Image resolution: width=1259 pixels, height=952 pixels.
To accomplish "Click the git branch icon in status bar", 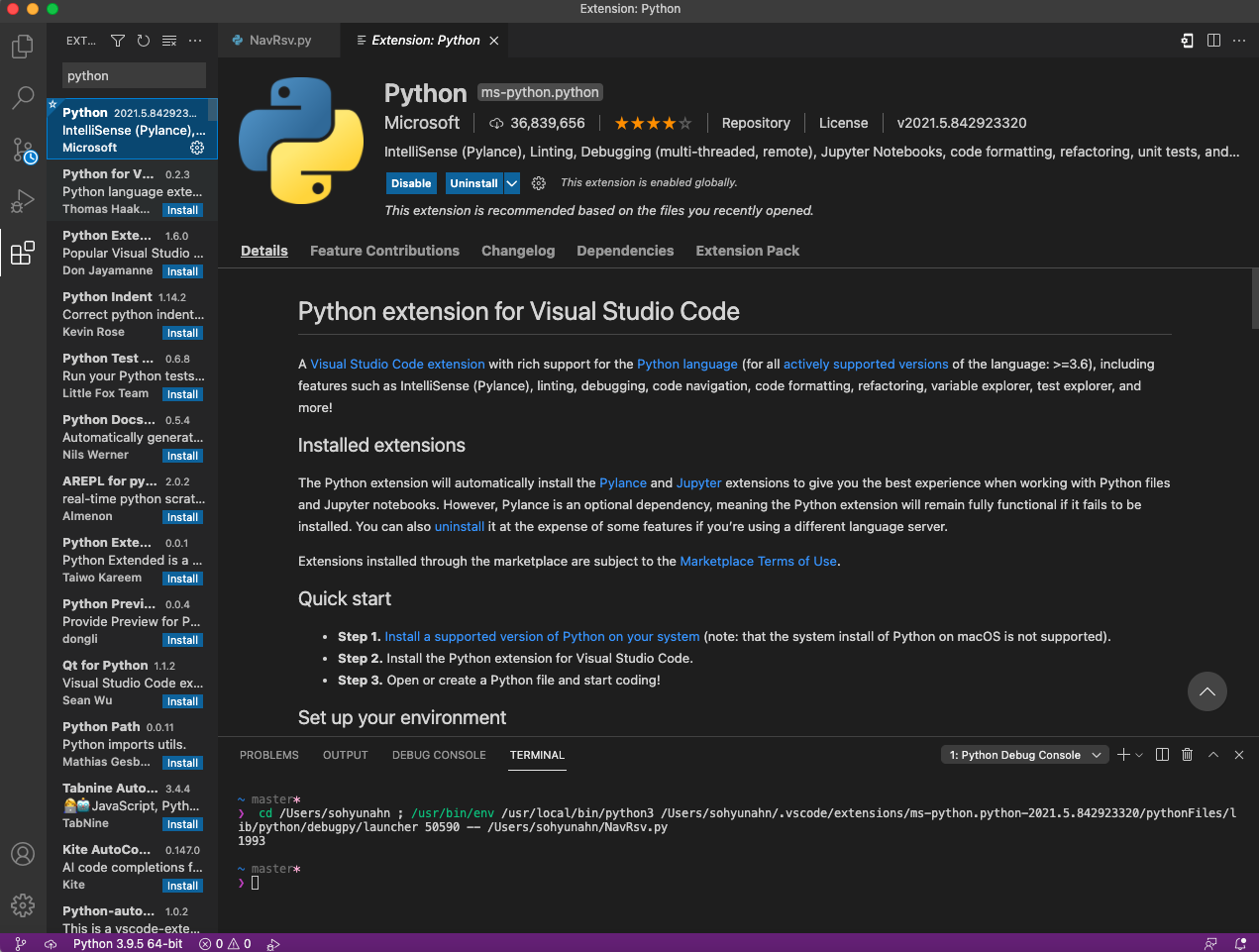I will [x=21, y=944].
